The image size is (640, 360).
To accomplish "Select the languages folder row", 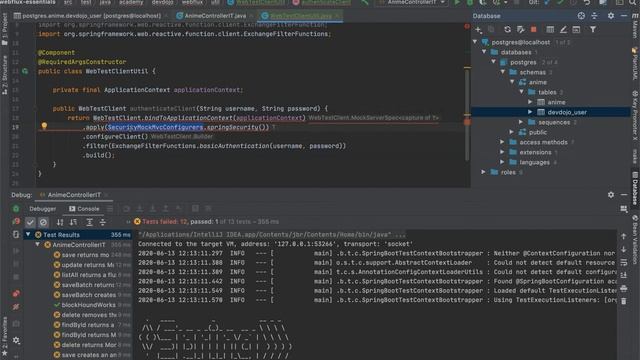I will [550, 162].
